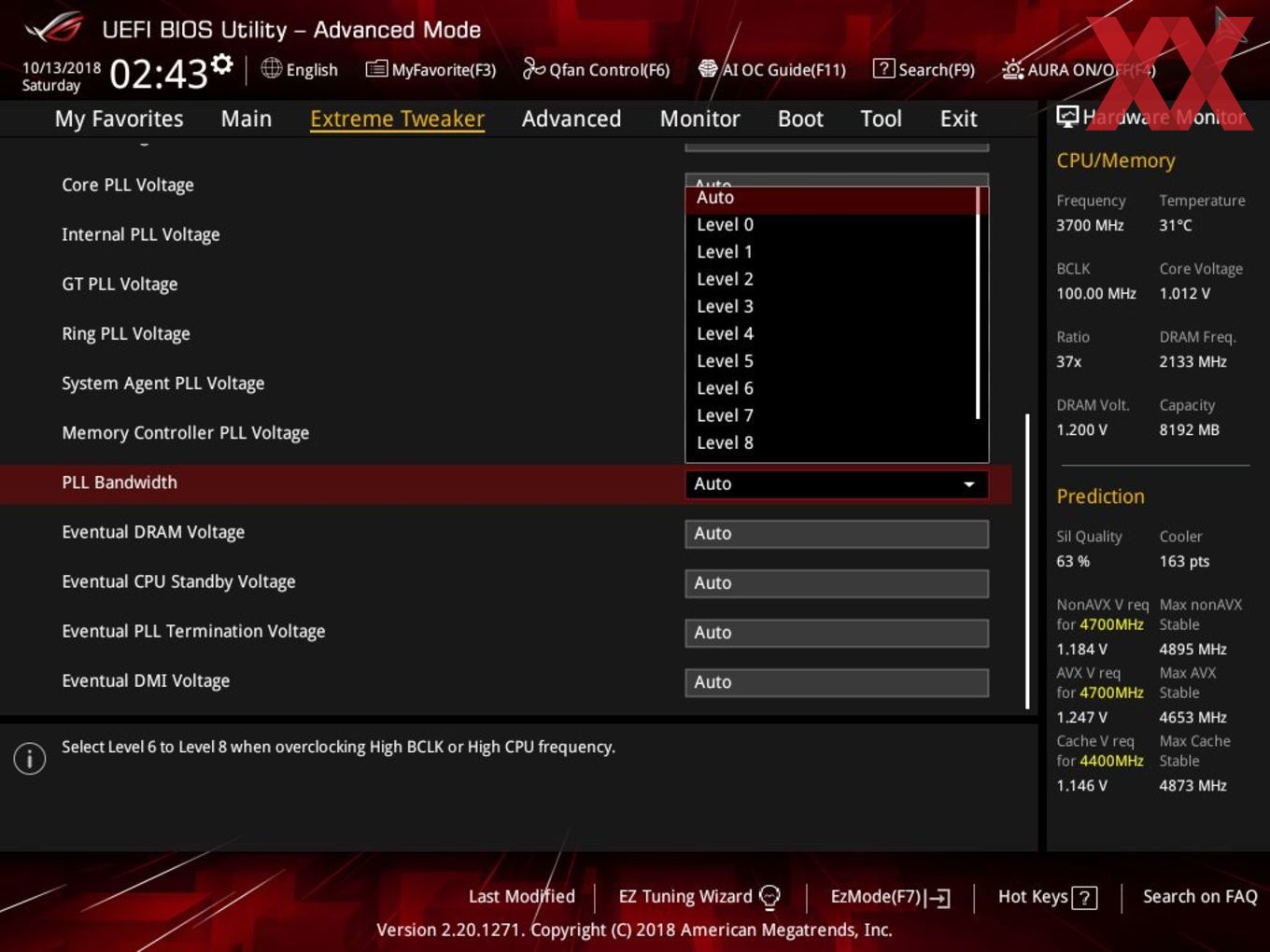
Task: Click the Prediction heading
Action: tap(1100, 497)
